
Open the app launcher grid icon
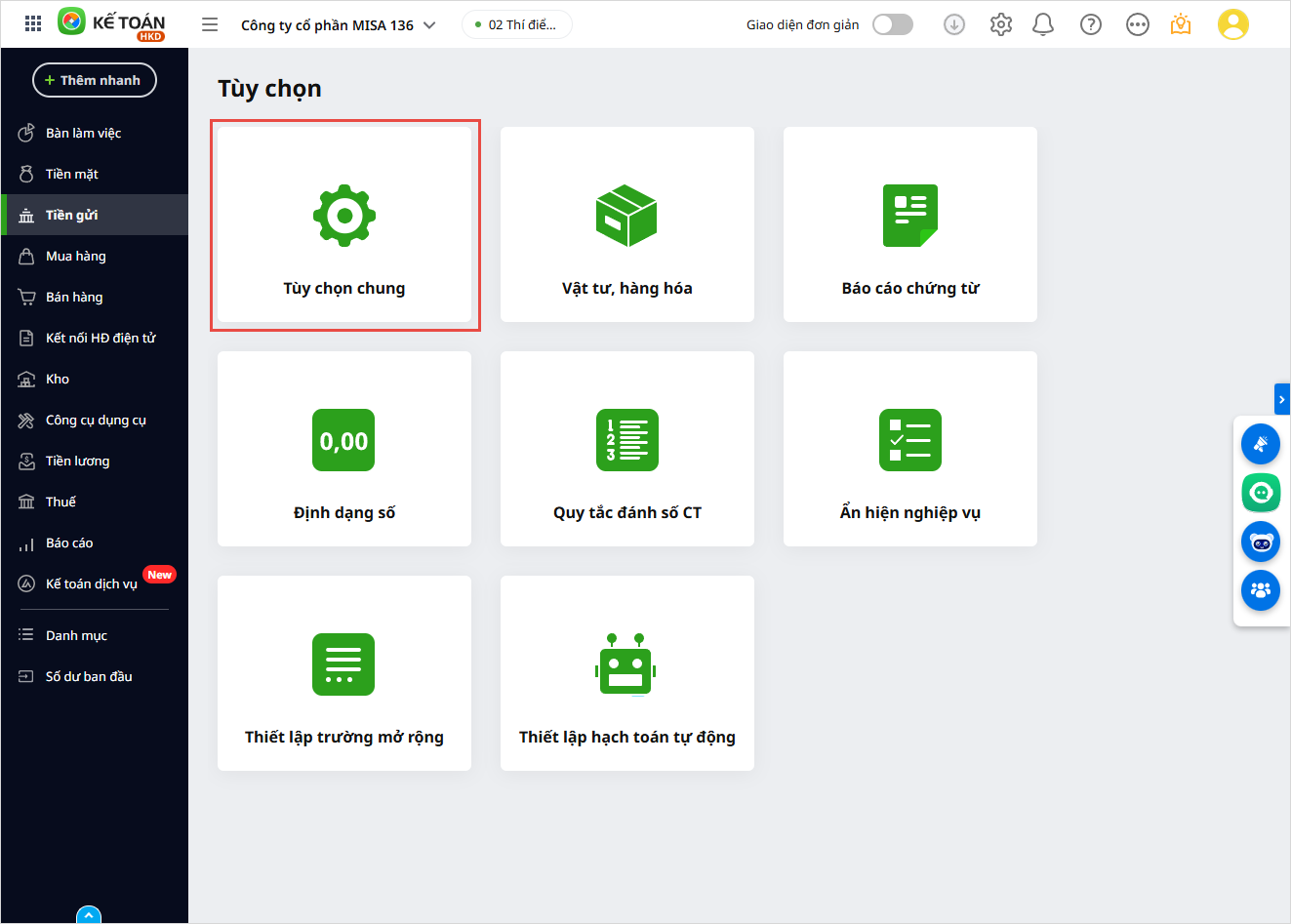[32, 24]
